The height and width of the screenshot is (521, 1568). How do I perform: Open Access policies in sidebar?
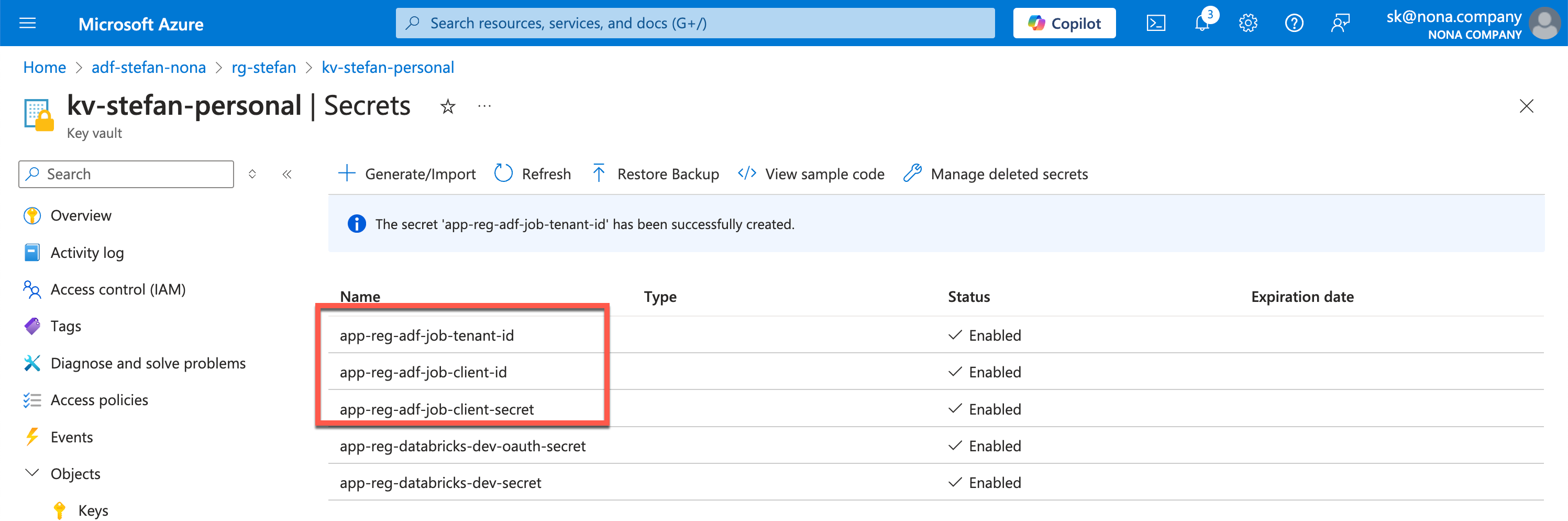99,400
